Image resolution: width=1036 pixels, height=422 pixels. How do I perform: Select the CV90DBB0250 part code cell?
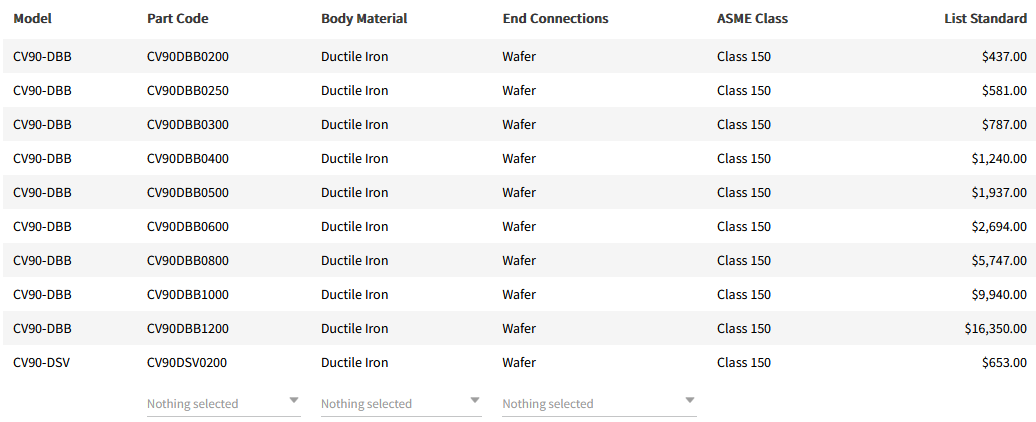pos(188,91)
